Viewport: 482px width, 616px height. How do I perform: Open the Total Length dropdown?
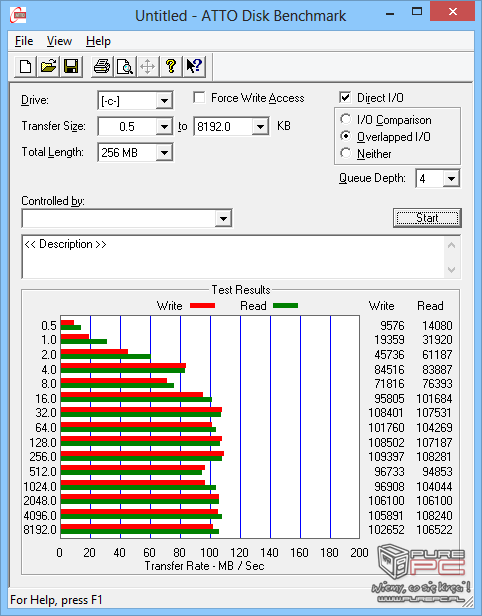tap(164, 152)
